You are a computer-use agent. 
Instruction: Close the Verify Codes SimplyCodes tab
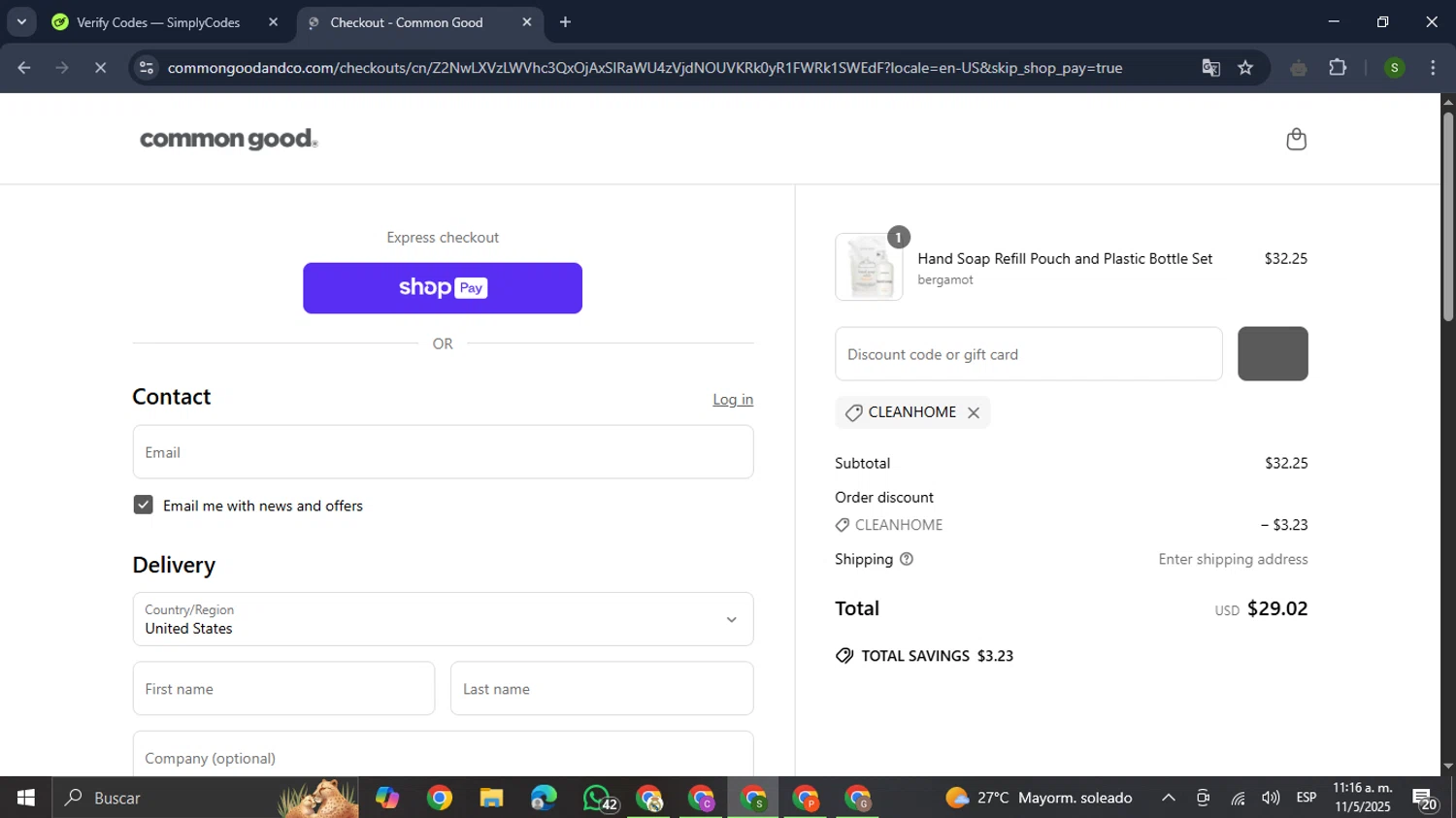(x=273, y=22)
